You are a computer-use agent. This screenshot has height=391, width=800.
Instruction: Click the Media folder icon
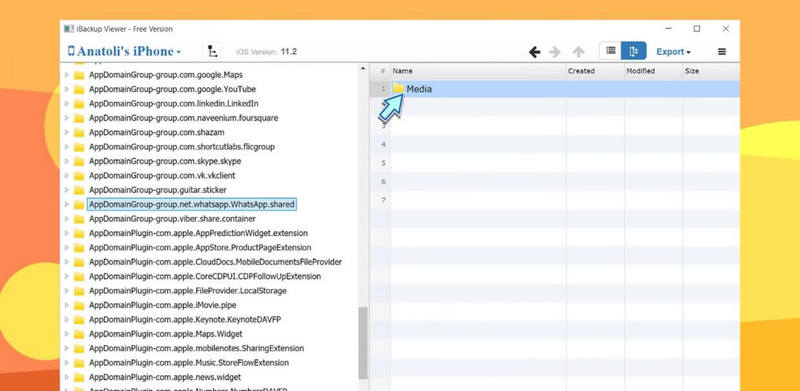pyautogui.click(x=398, y=89)
